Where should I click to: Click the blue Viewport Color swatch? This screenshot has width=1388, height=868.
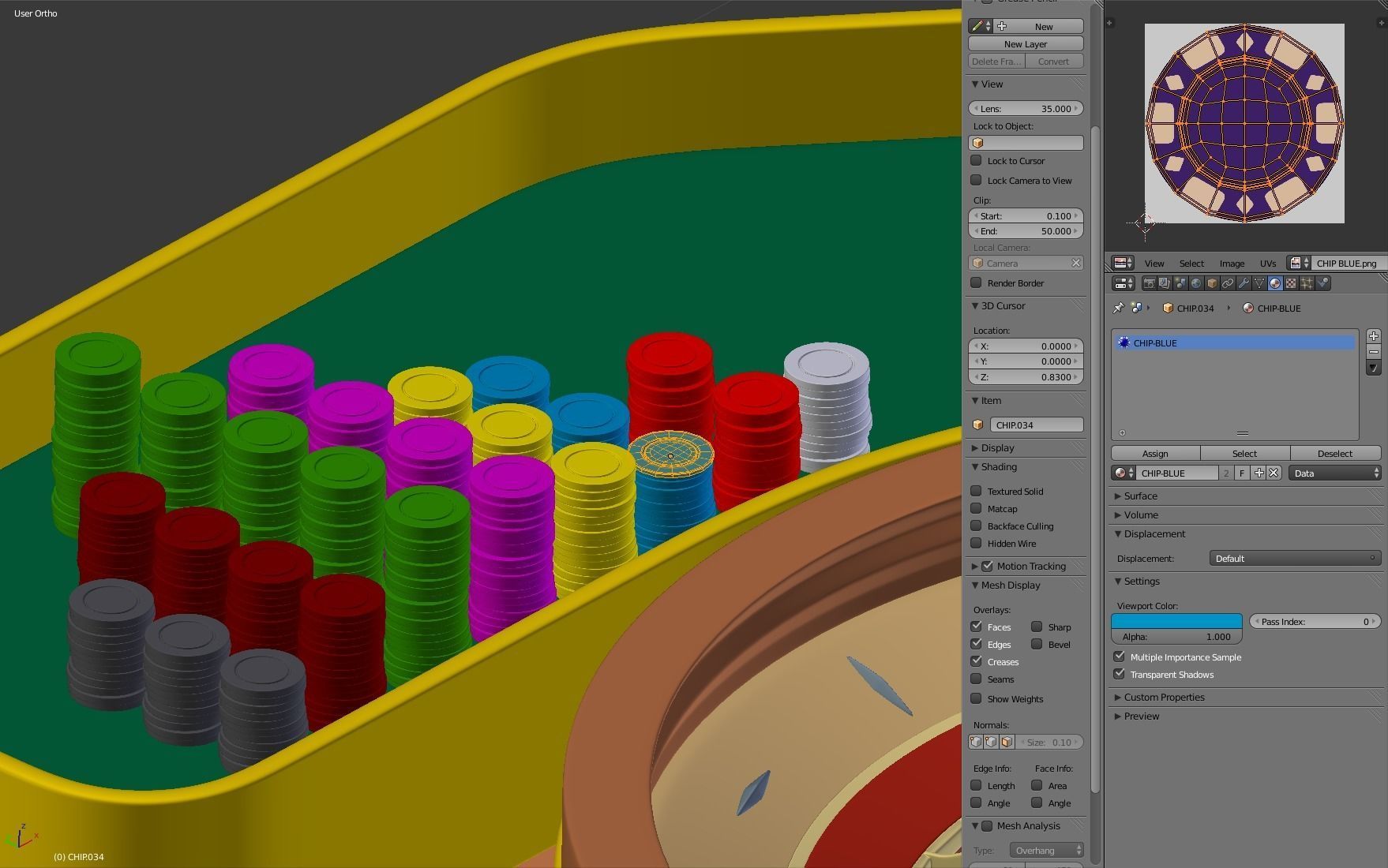(1176, 621)
